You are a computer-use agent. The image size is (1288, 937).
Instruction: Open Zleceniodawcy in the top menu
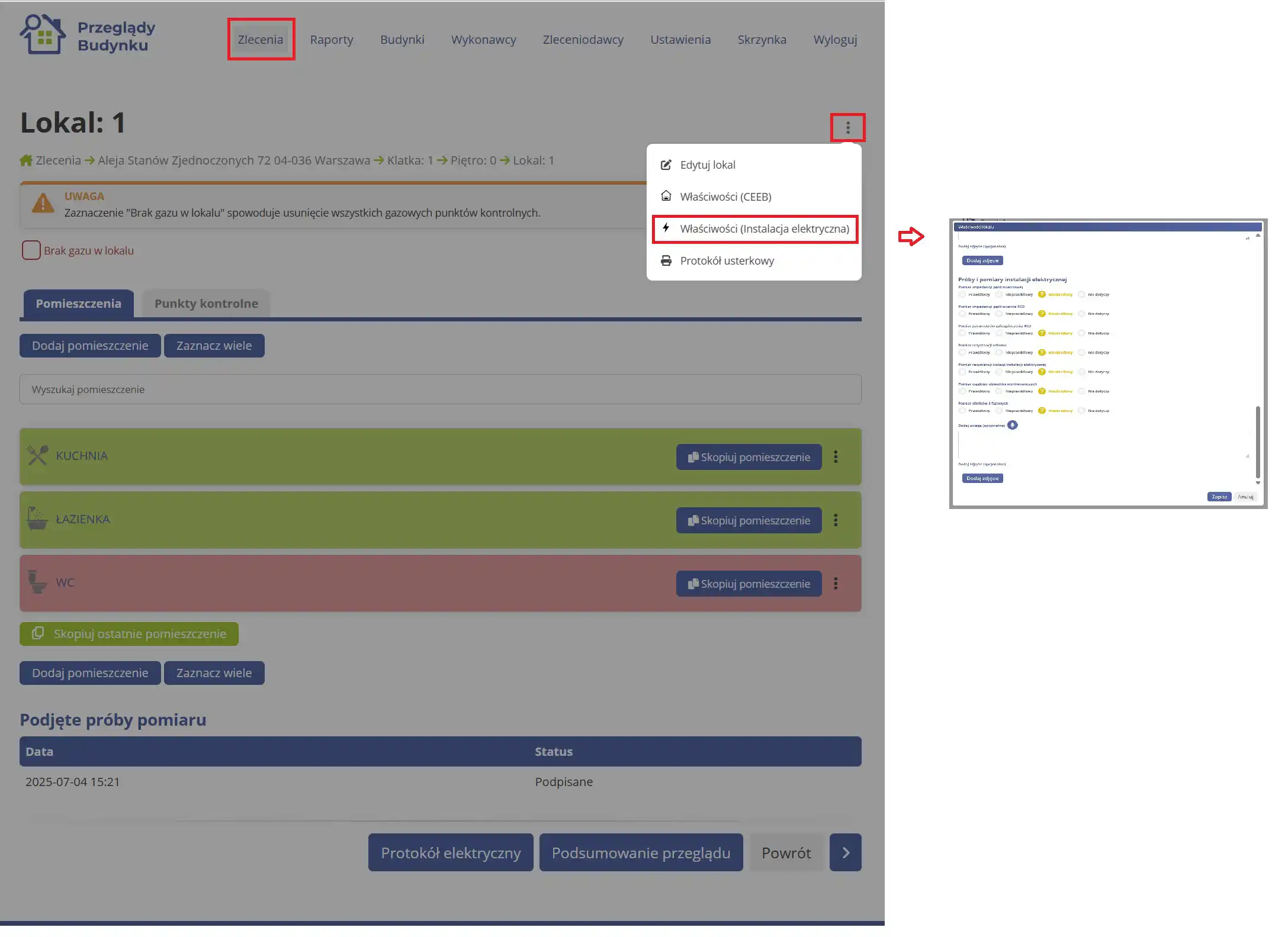(583, 39)
